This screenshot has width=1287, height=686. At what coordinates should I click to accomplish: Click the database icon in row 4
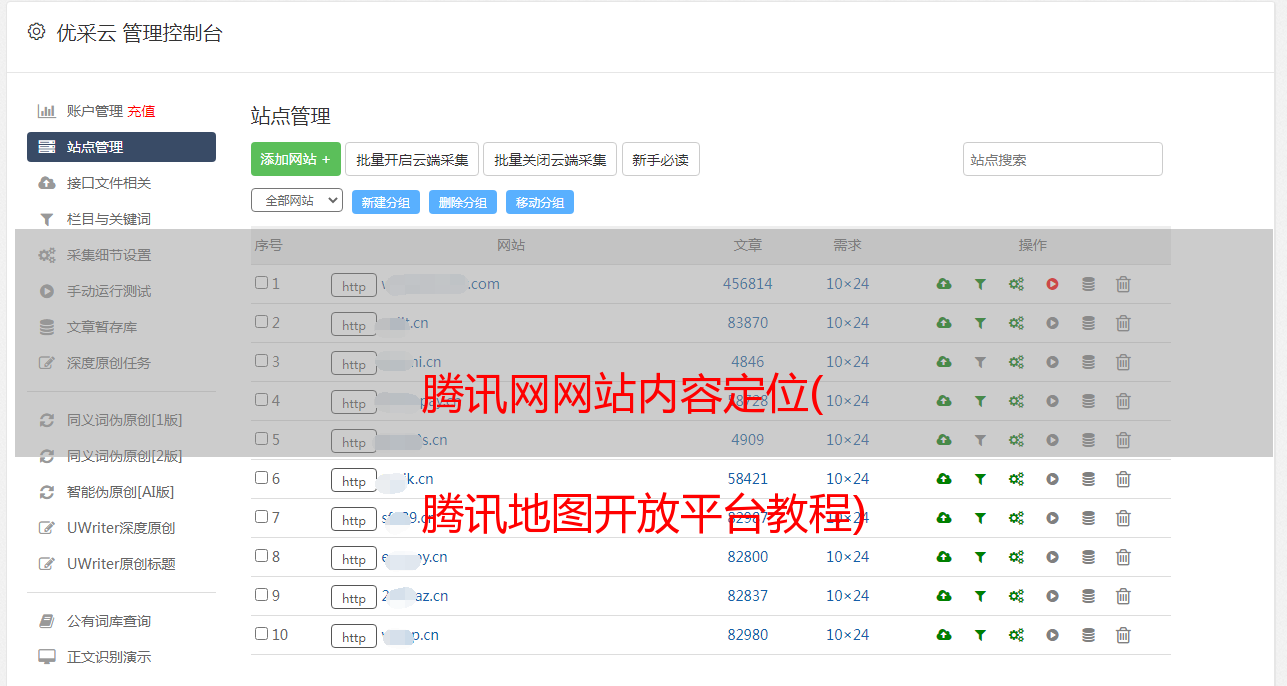pyautogui.click(x=1088, y=401)
